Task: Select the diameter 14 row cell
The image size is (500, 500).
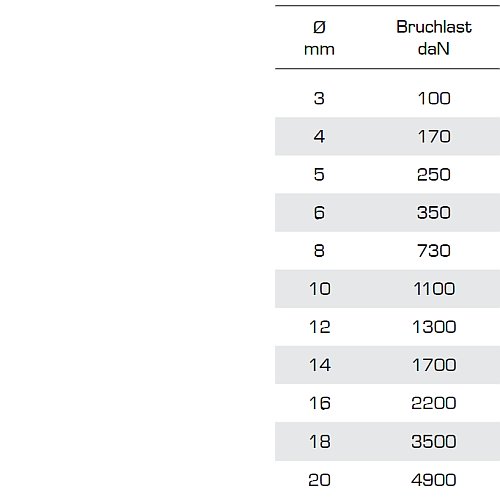Action: coord(320,365)
